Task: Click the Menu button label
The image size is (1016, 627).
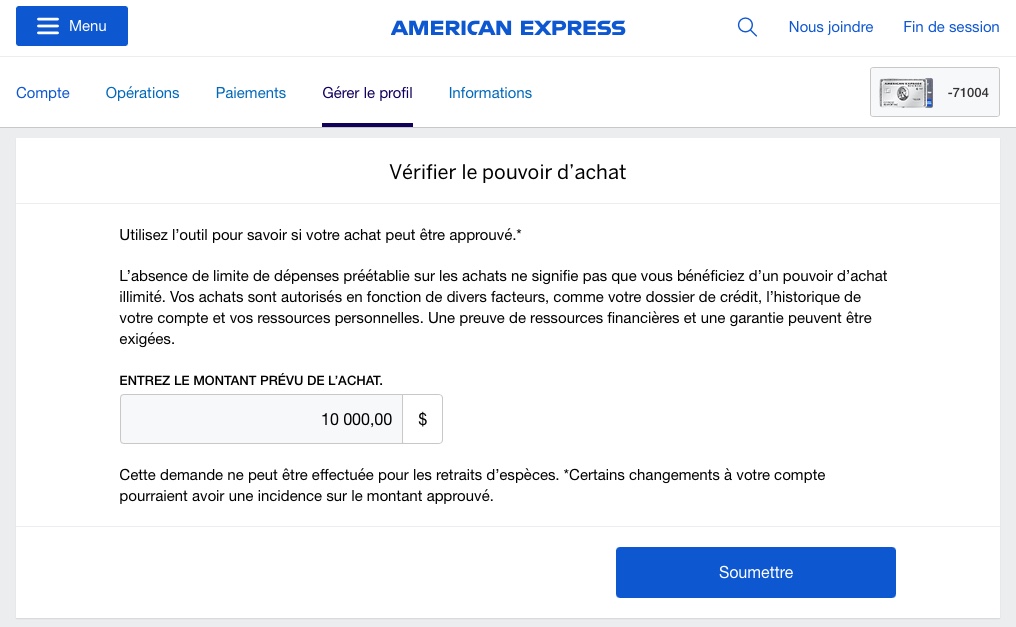Action: 87,25
